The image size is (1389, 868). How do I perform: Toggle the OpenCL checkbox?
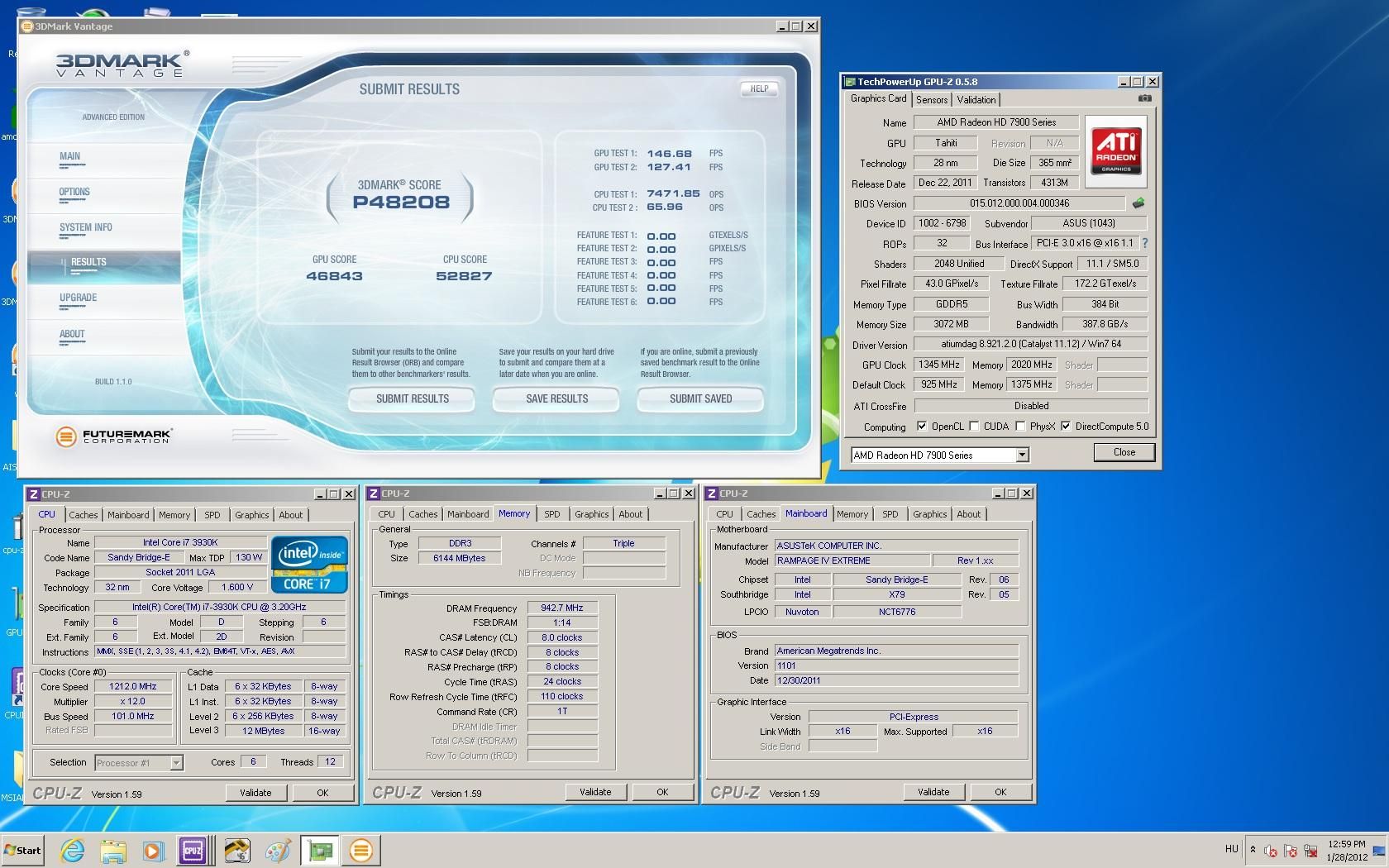click(922, 427)
